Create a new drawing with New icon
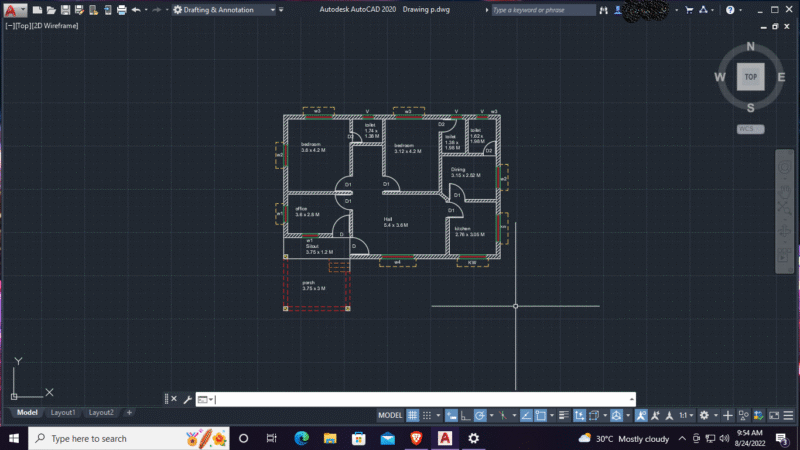The width and height of the screenshot is (800, 450). (x=37, y=10)
